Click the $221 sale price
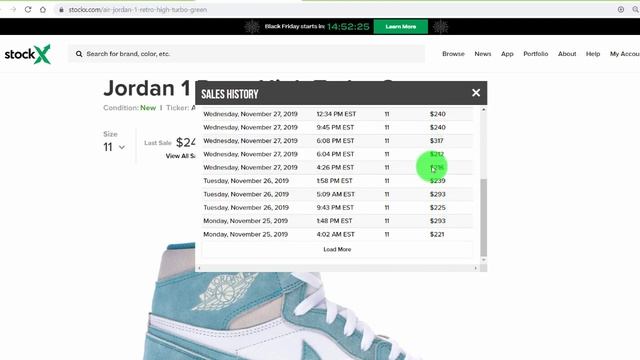 click(437, 234)
